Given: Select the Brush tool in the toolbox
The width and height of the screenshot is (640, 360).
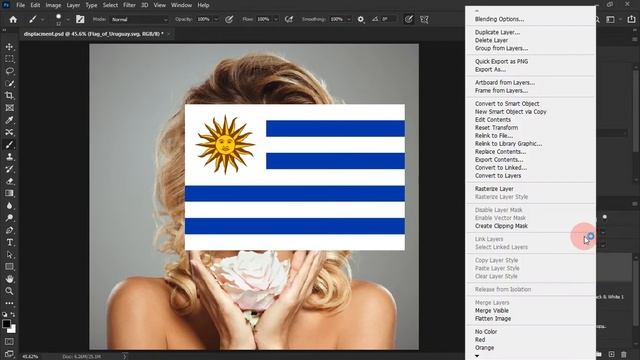Looking at the screenshot, I should click(9, 144).
